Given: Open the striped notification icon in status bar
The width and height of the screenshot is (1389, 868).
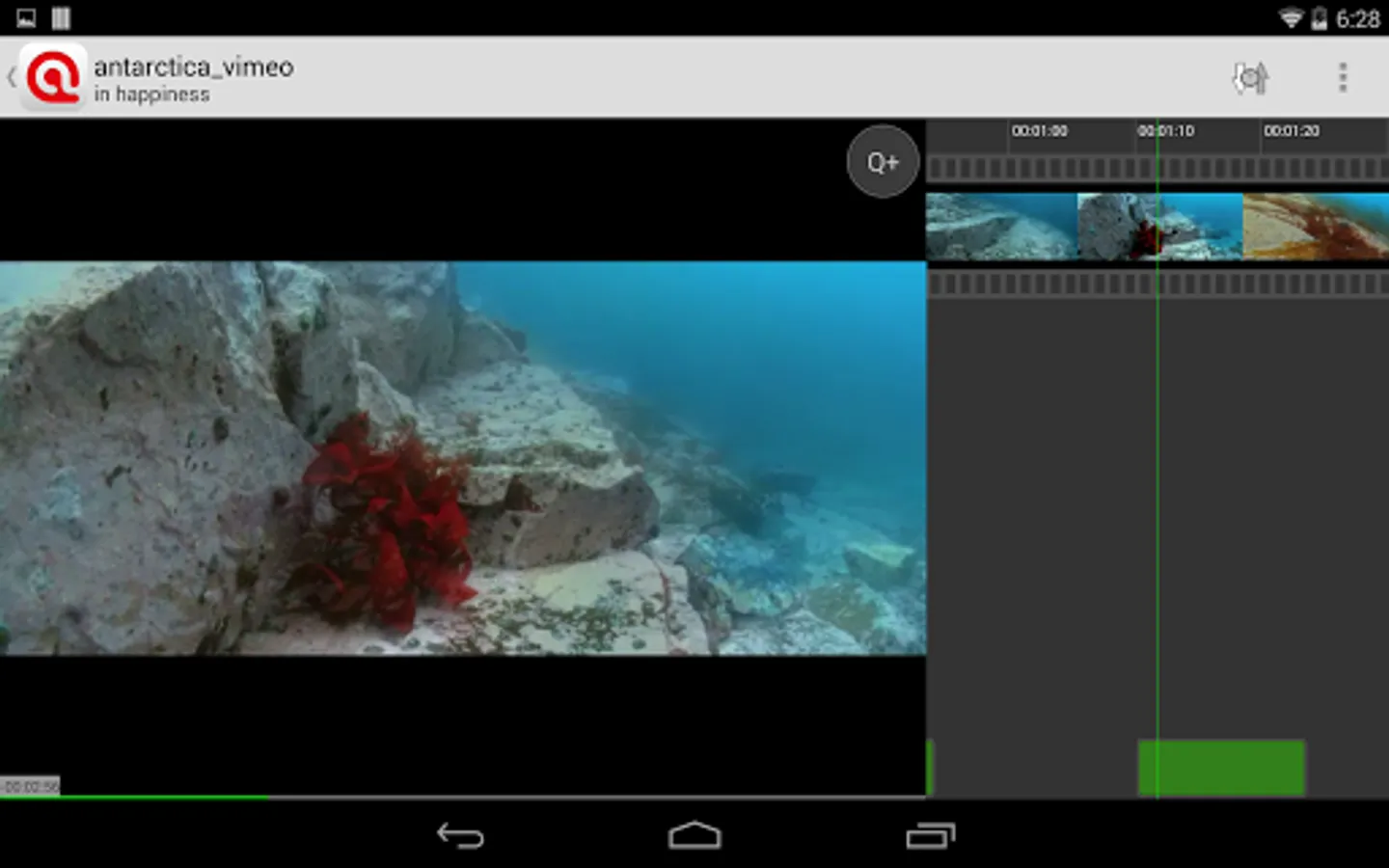Looking at the screenshot, I should pos(61,18).
